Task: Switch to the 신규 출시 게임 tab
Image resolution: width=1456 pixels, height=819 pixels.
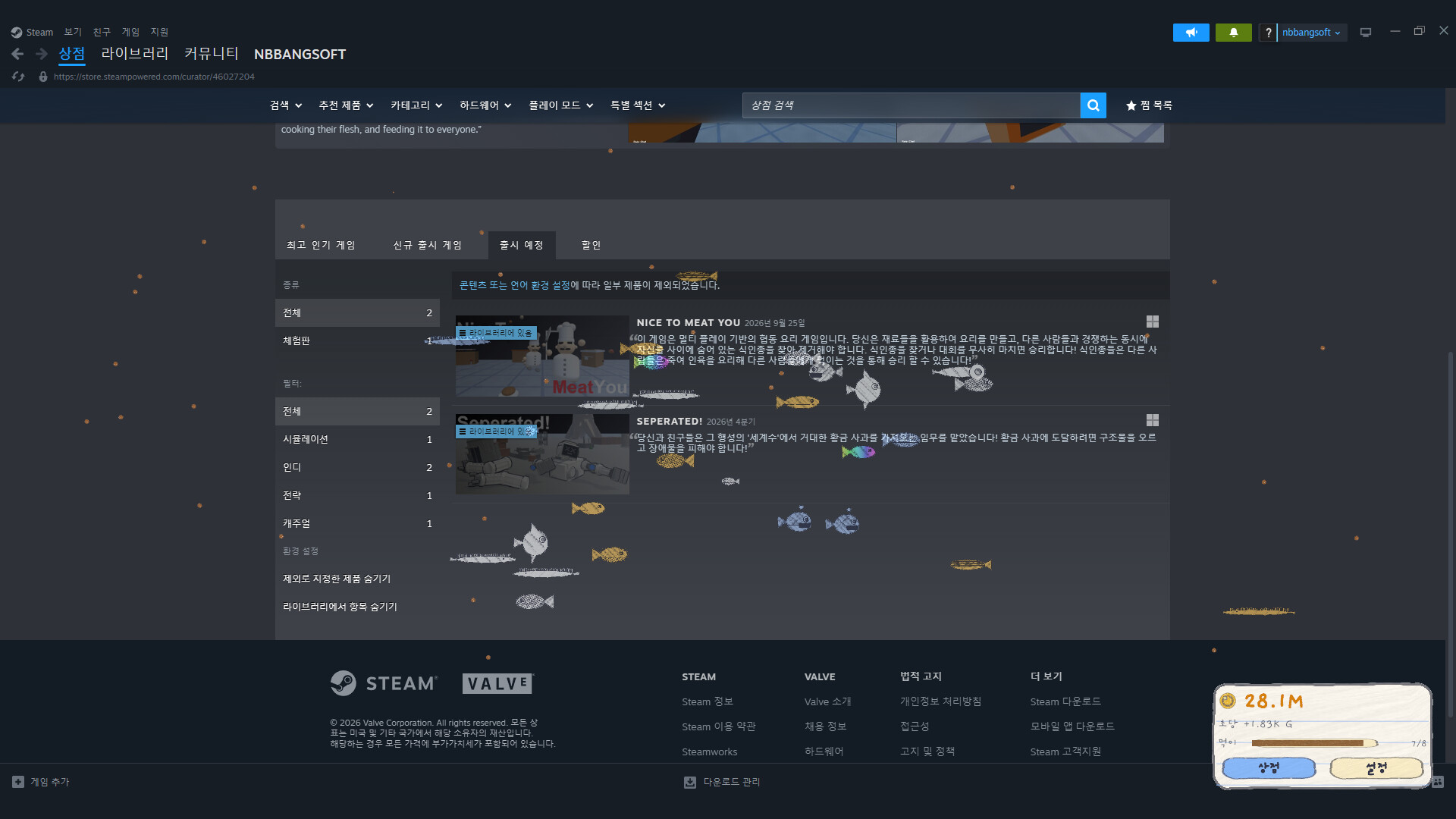Action: click(427, 245)
